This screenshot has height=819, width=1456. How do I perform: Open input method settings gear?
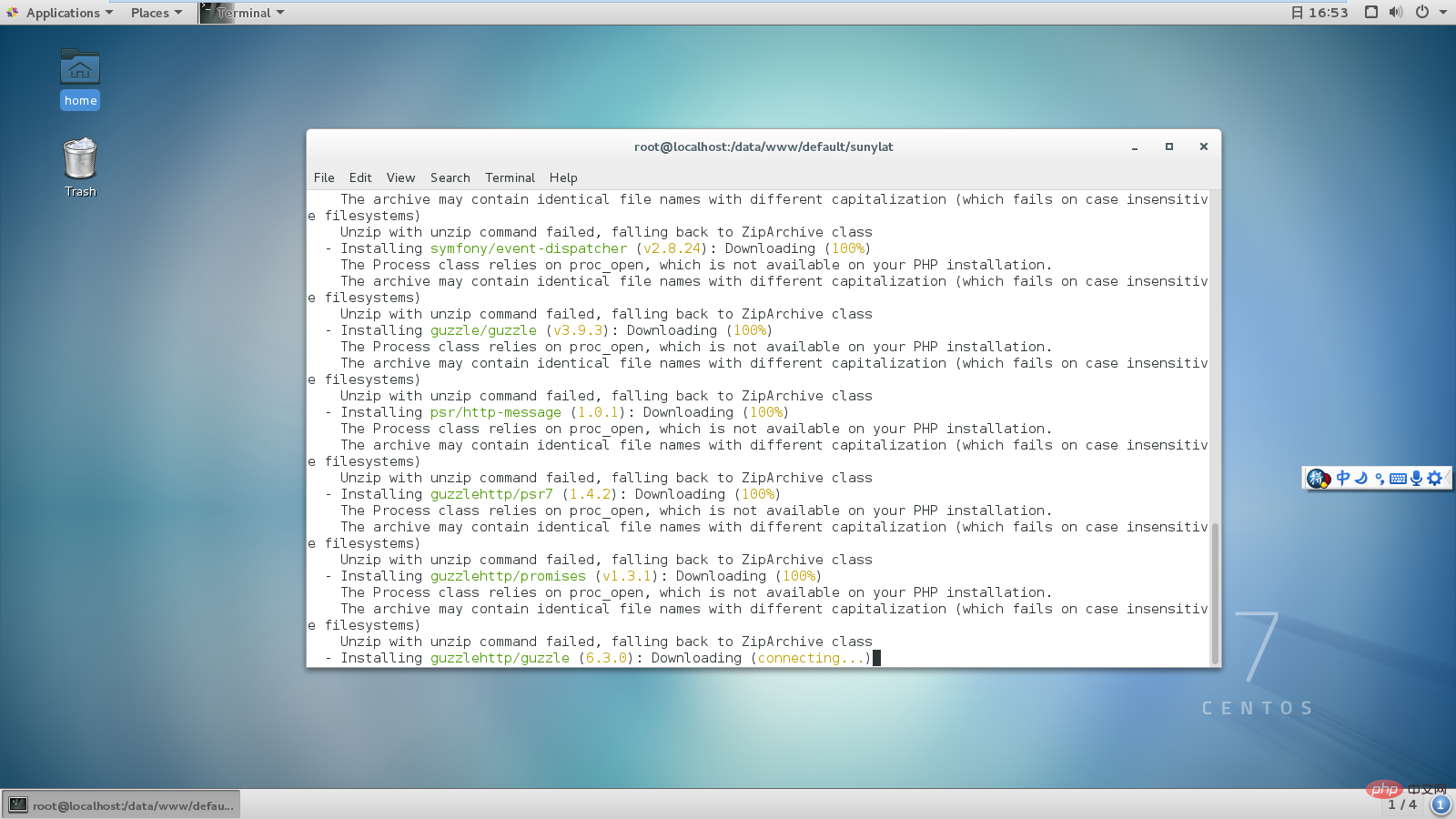click(1435, 479)
